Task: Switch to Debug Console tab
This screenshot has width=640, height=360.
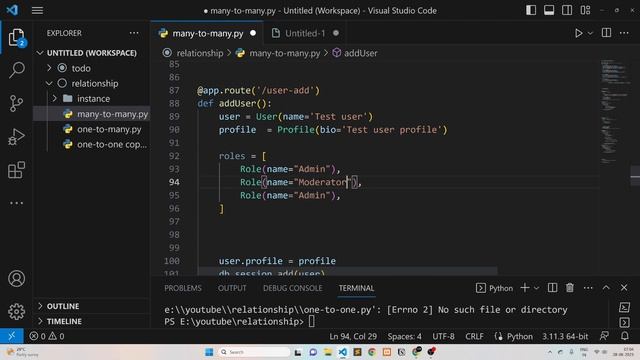Action: (292, 288)
